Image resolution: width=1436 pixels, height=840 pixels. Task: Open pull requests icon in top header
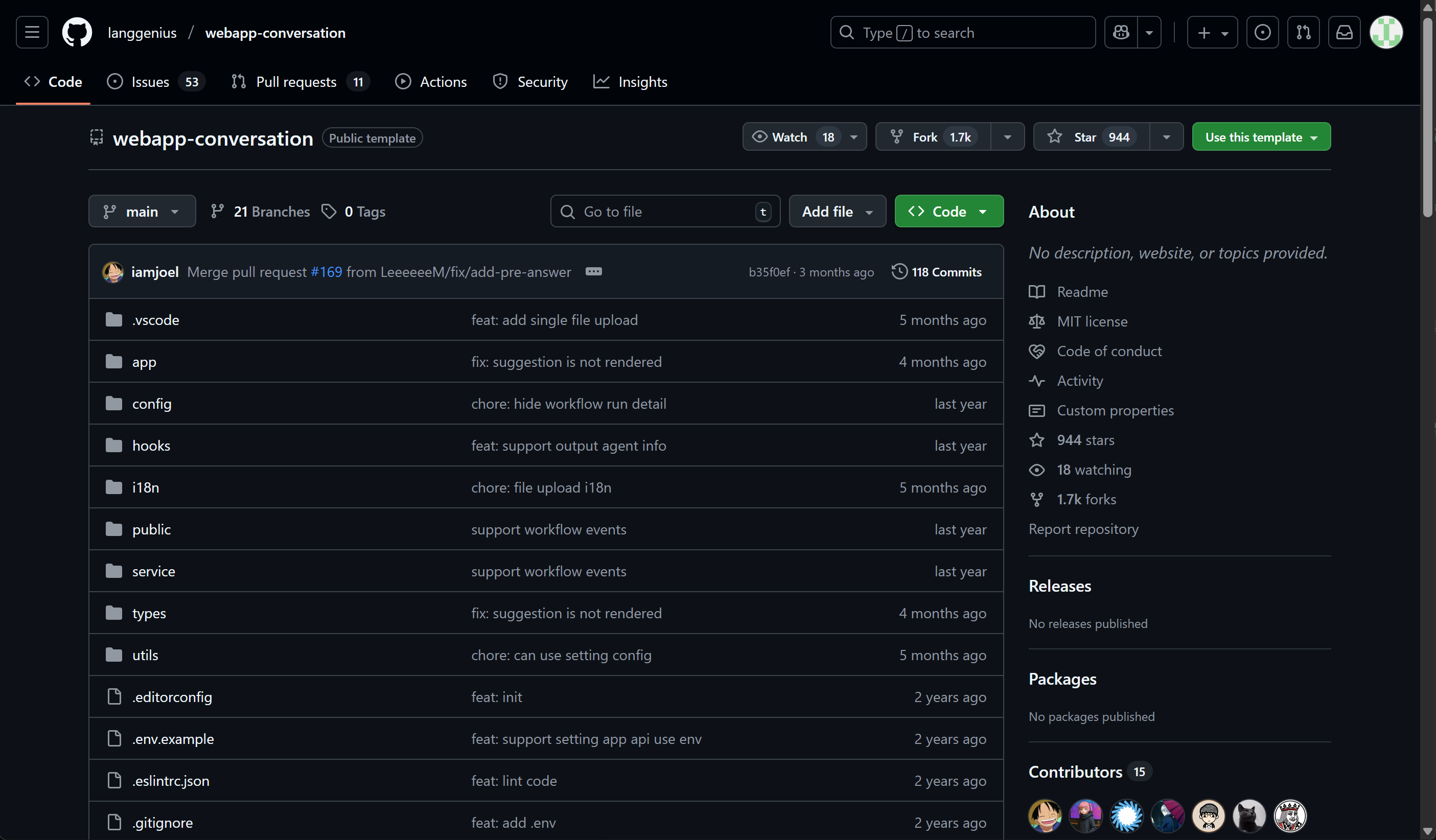click(1303, 33)
